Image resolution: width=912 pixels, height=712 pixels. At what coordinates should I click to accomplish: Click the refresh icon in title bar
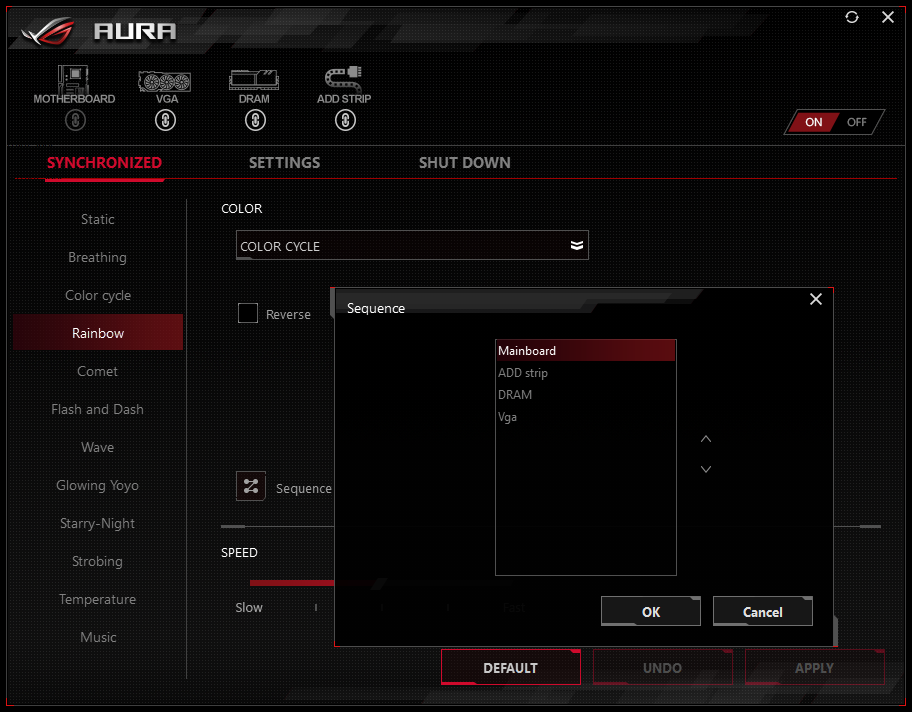point(852,17)
